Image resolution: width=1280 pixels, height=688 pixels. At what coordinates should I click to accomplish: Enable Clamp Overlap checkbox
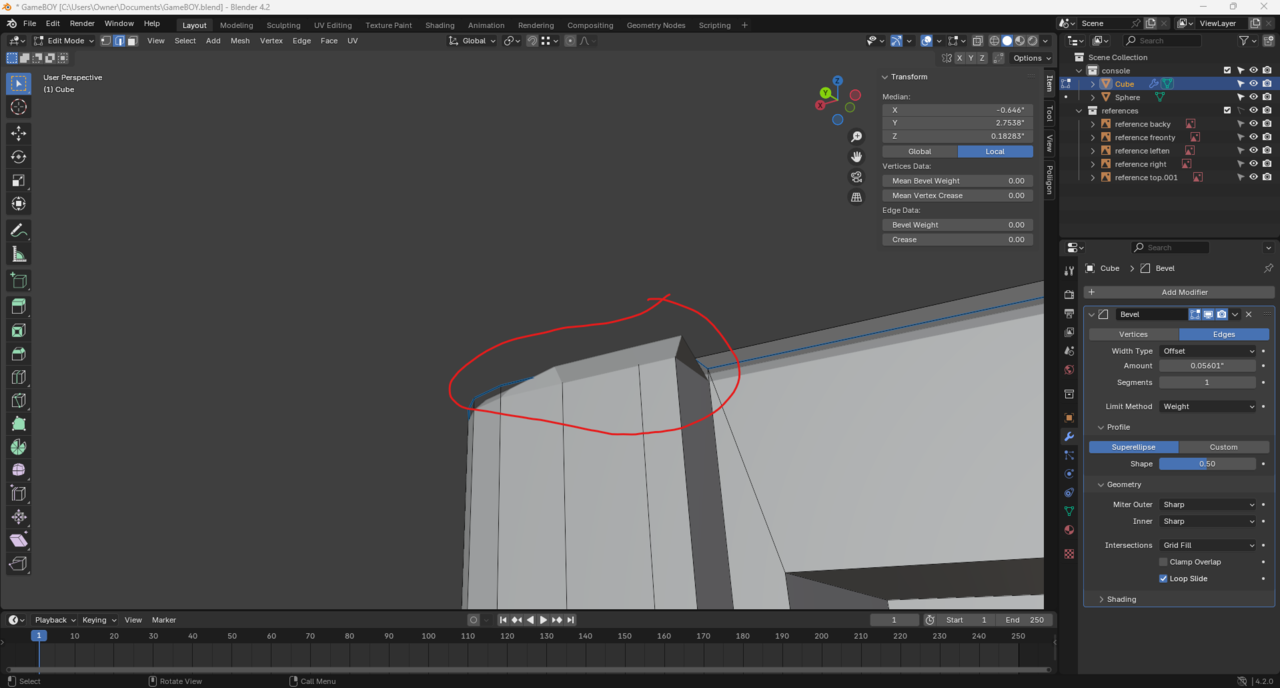pos(1163,562)
